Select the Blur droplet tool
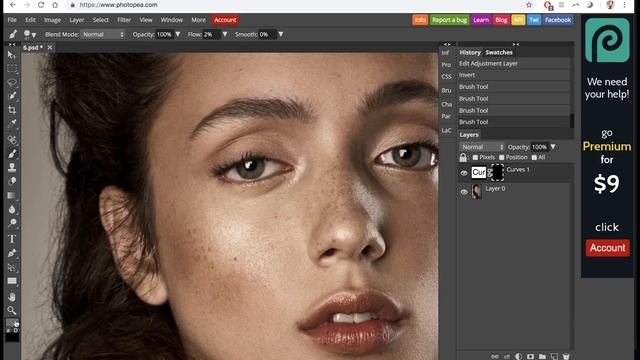This screenshot has width=640, height=360. pyautogui.click(x=12, y=209)
